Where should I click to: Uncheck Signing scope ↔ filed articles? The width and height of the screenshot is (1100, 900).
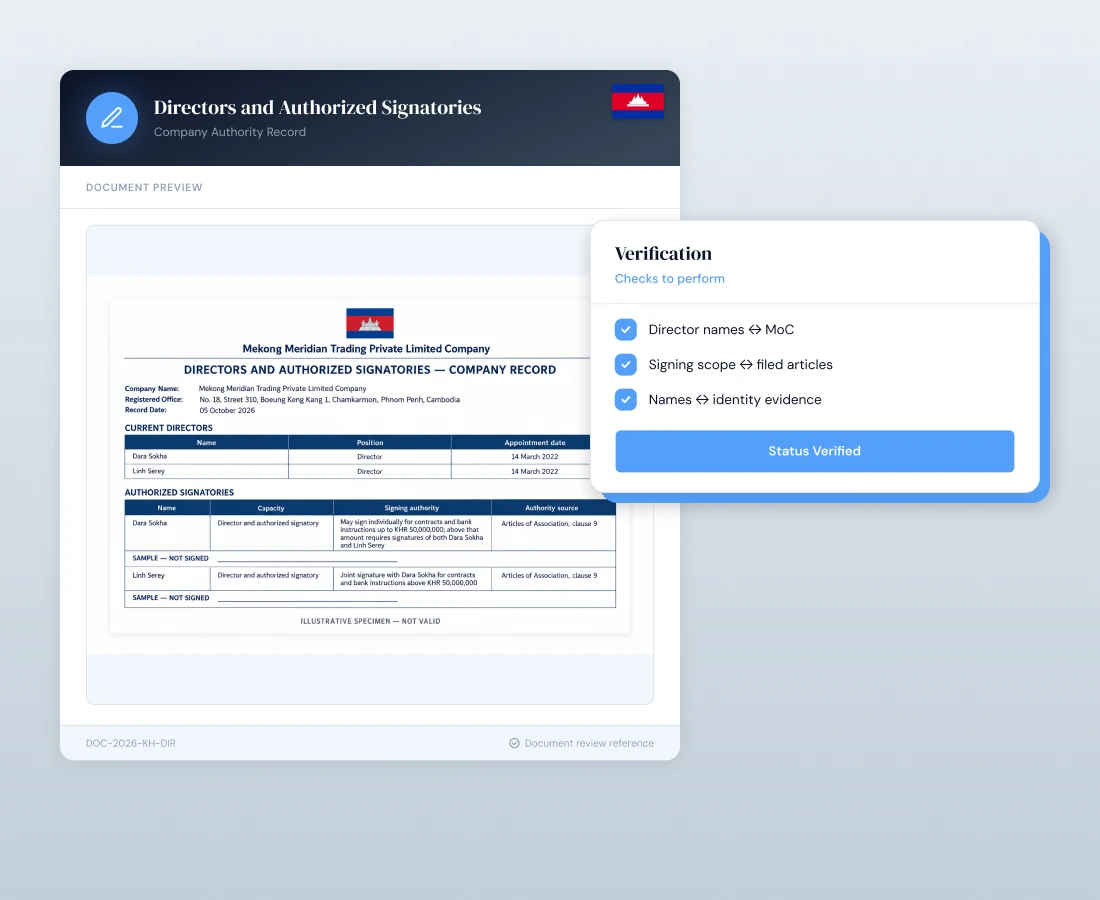[626, 365]
